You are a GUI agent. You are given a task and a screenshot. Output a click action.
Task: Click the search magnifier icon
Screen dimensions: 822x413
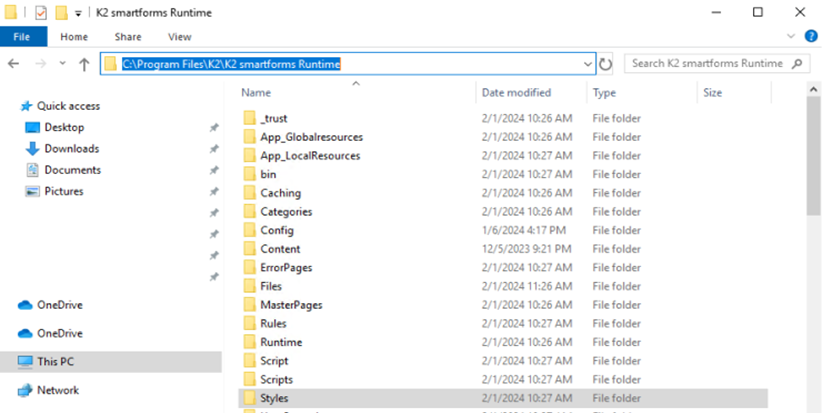(797, 64)
